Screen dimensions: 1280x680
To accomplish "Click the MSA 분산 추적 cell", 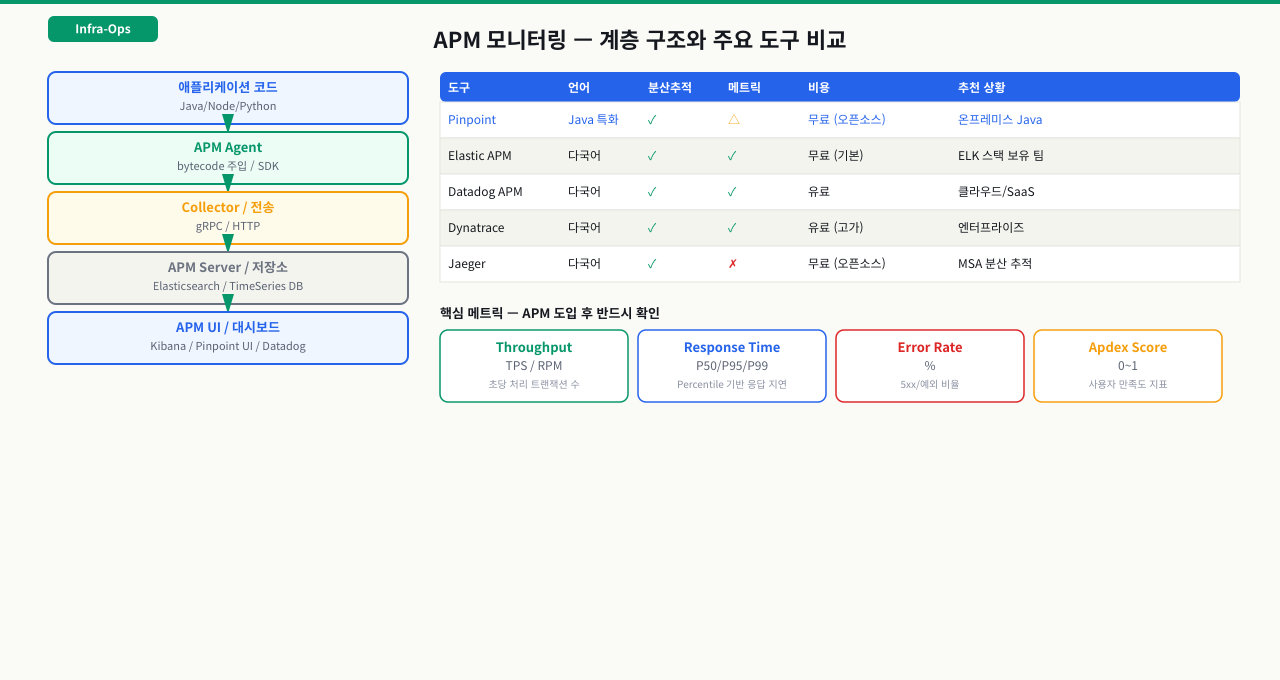I will tap(995, 264).
